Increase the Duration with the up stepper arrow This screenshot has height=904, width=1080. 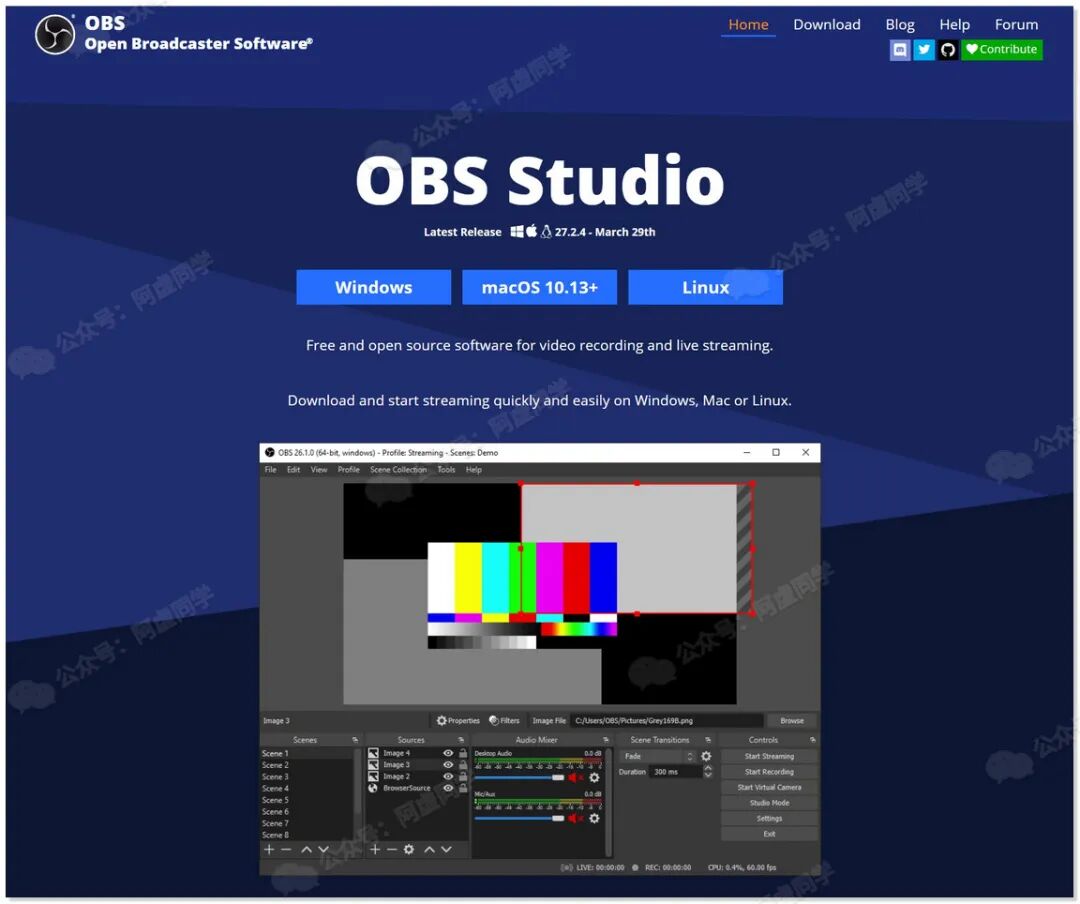tap(708, 768)
